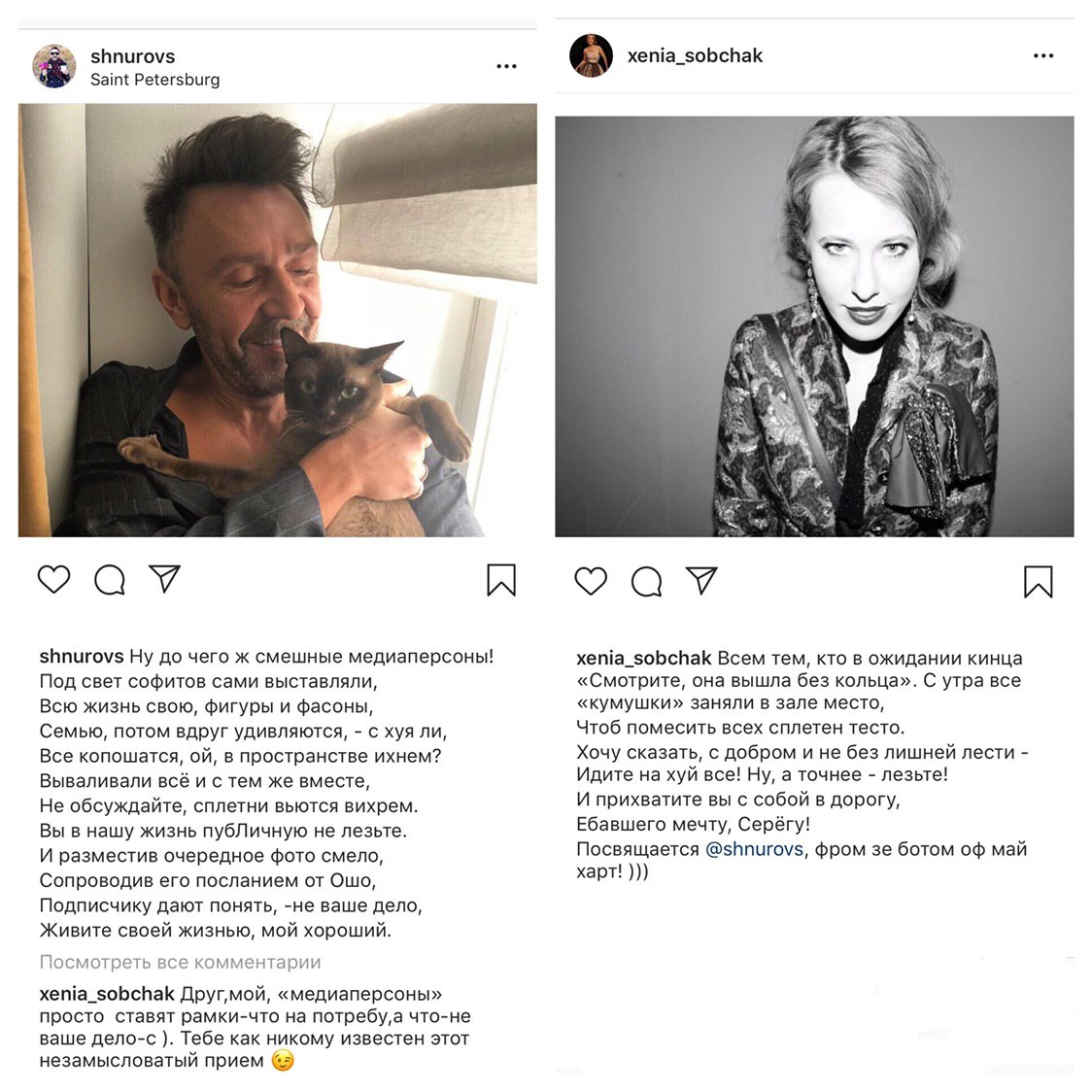Open the Saint Petersburg location tag
The height and width of the screenshot is (1092, 1092).
(x=154, y=80)
